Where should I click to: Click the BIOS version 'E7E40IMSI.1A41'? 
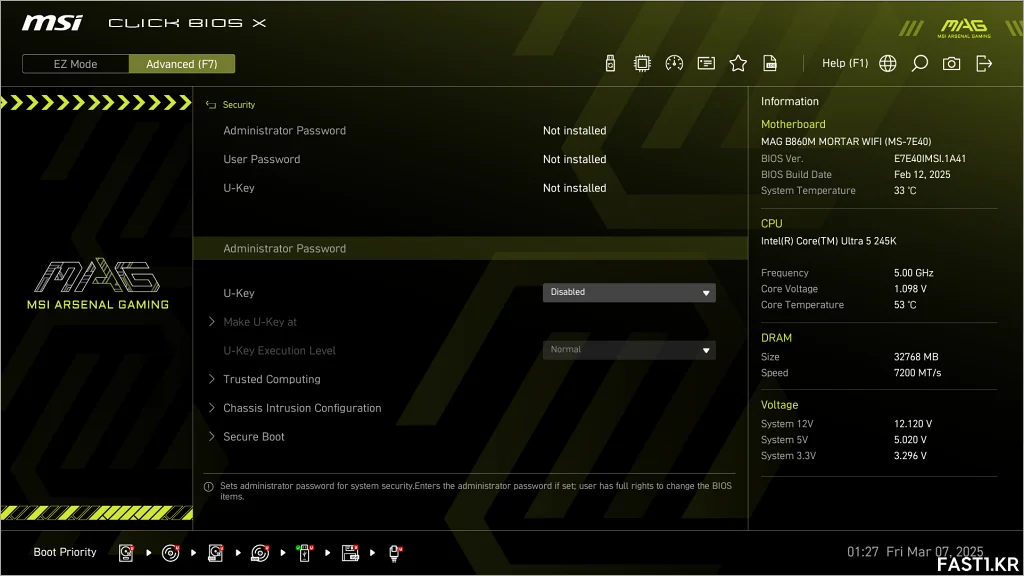click(929, 159)
